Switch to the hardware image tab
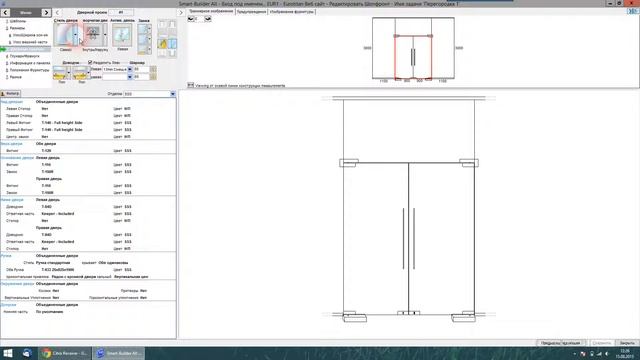 tap(292, 12)
